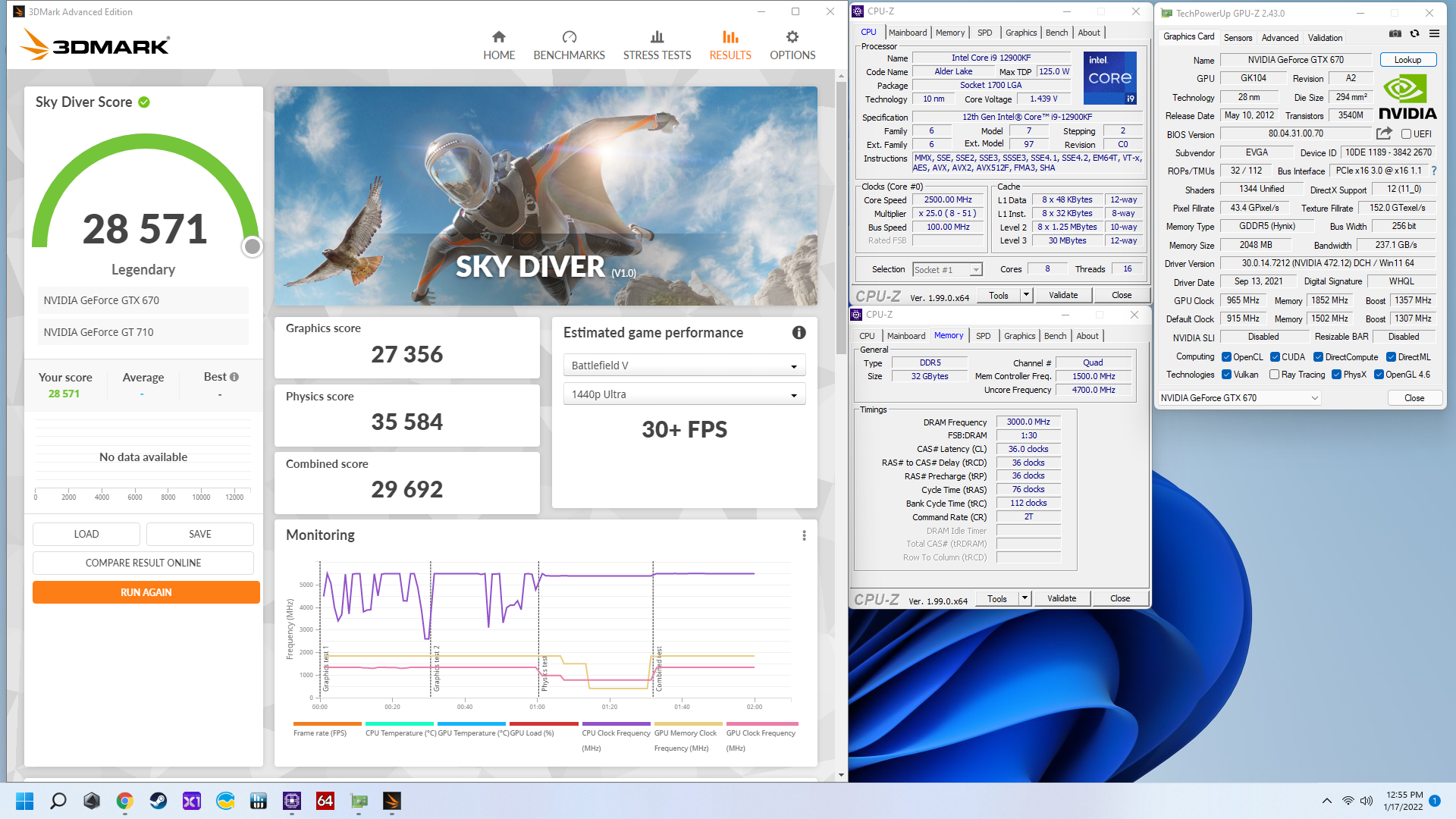Open CPU-Z purple chip taskbar icon
Image resolution: width=1456 pixels, height=819 pixels.
(292, 801)
